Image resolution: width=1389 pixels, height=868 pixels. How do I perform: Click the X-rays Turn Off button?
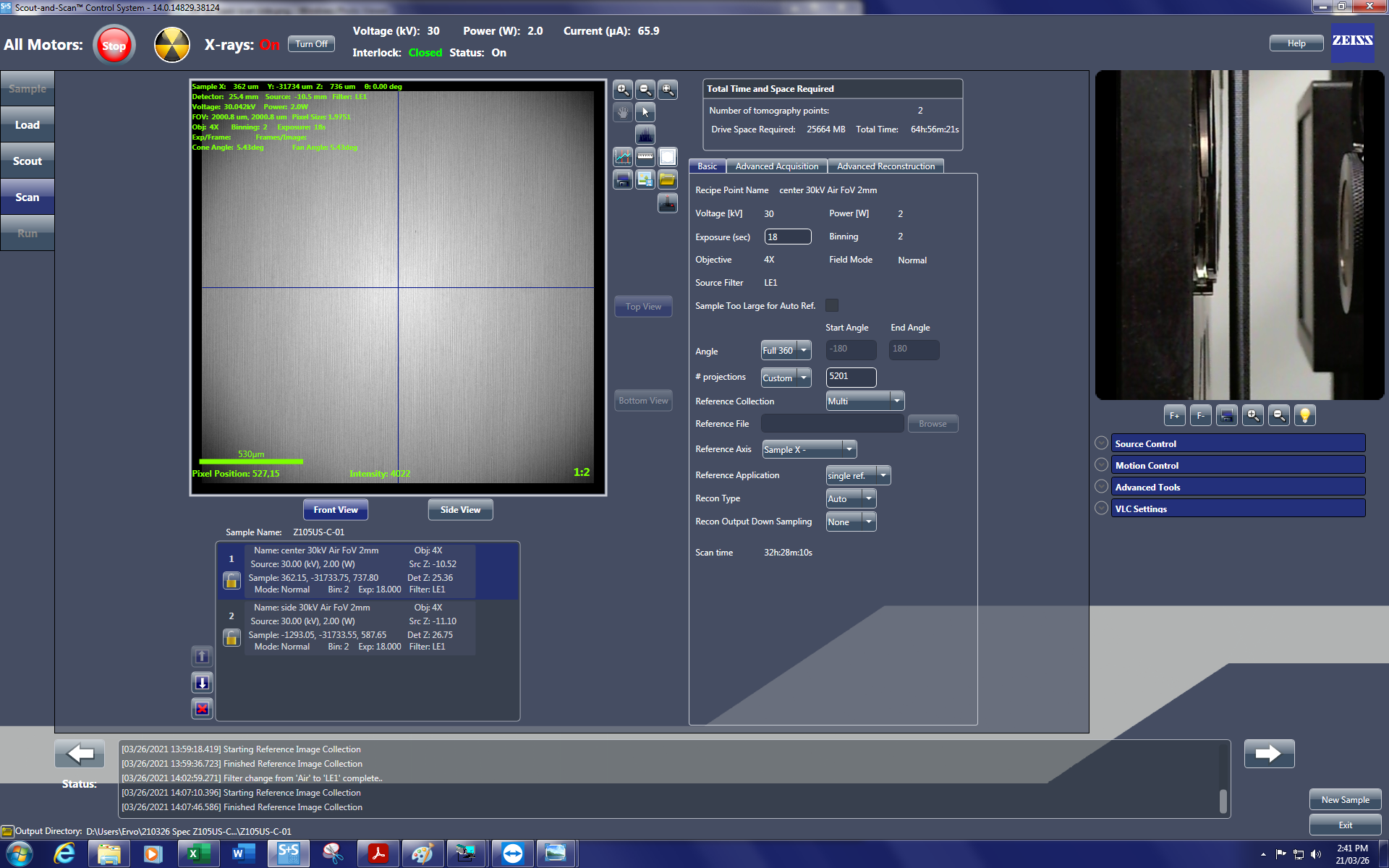(x=311, y=44)
